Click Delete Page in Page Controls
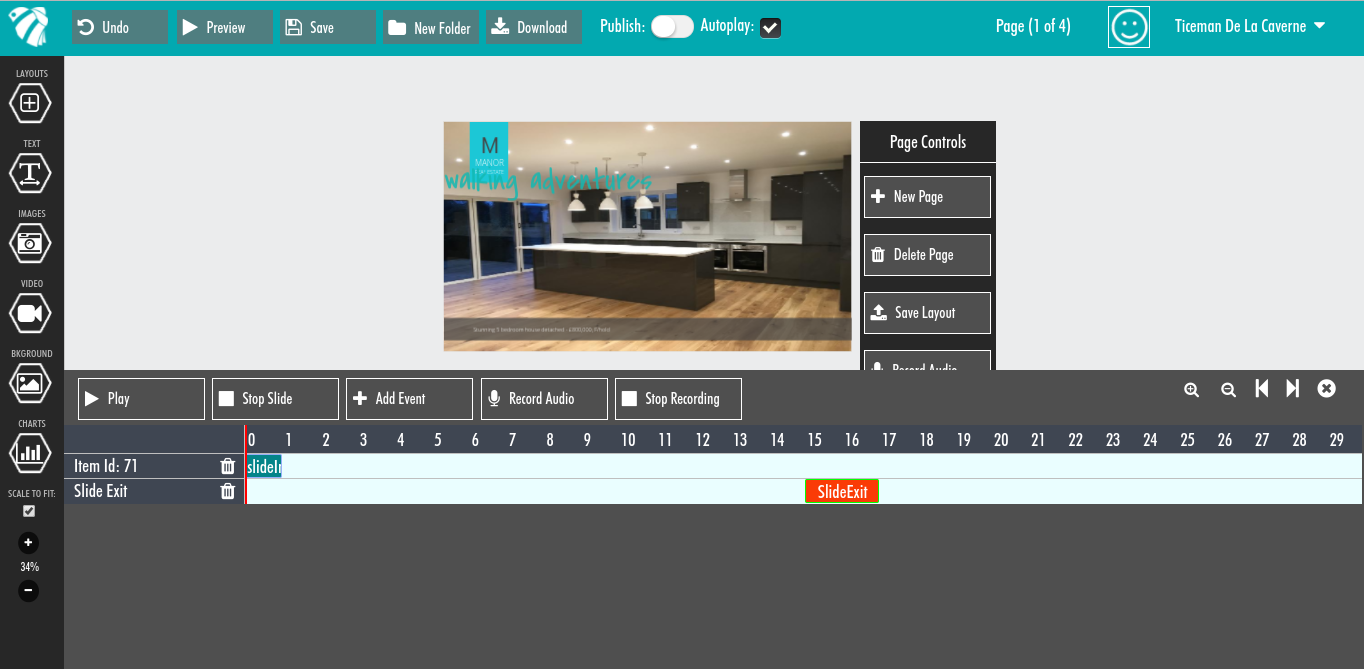 (927, 255)
